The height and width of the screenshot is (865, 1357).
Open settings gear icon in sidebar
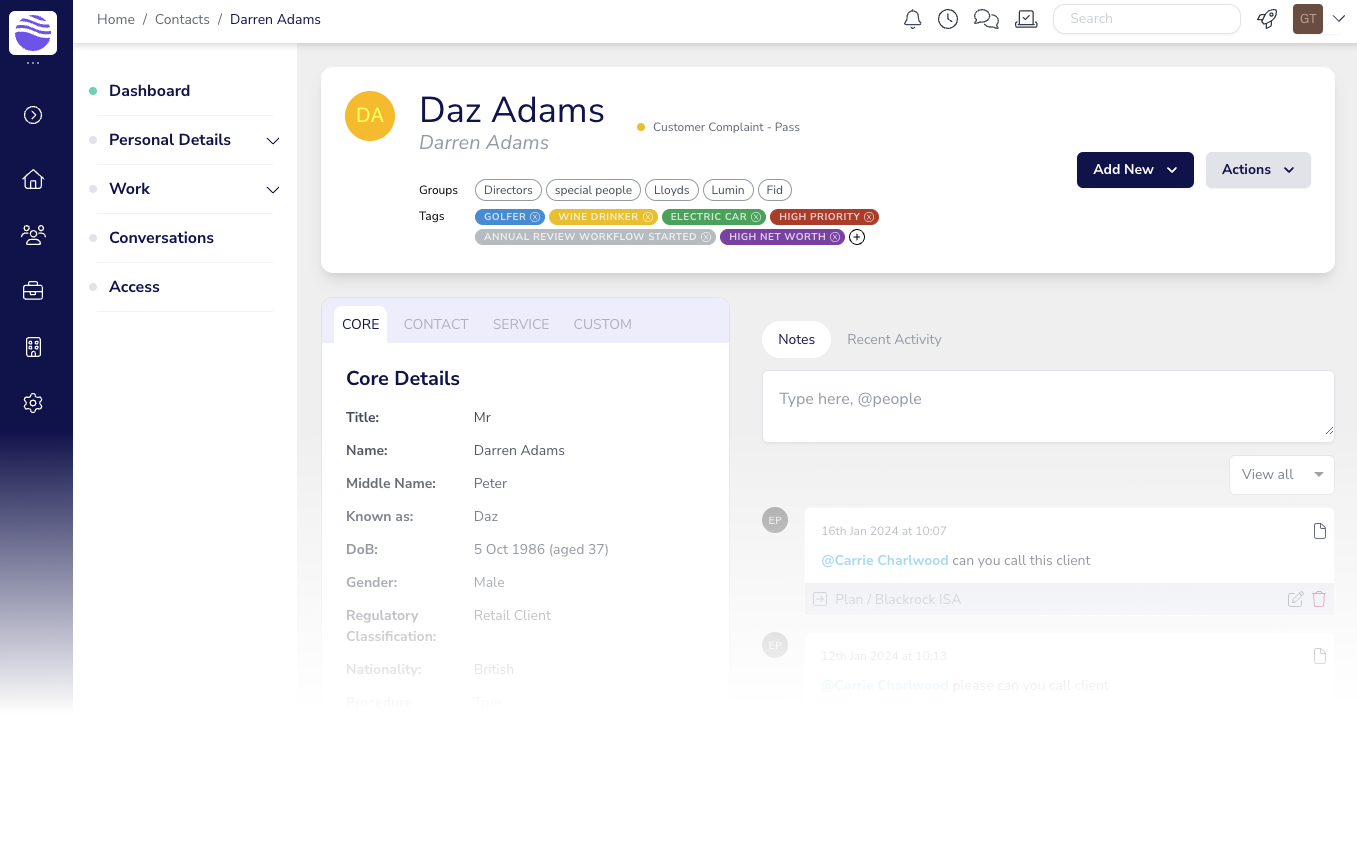pos(33,403)
